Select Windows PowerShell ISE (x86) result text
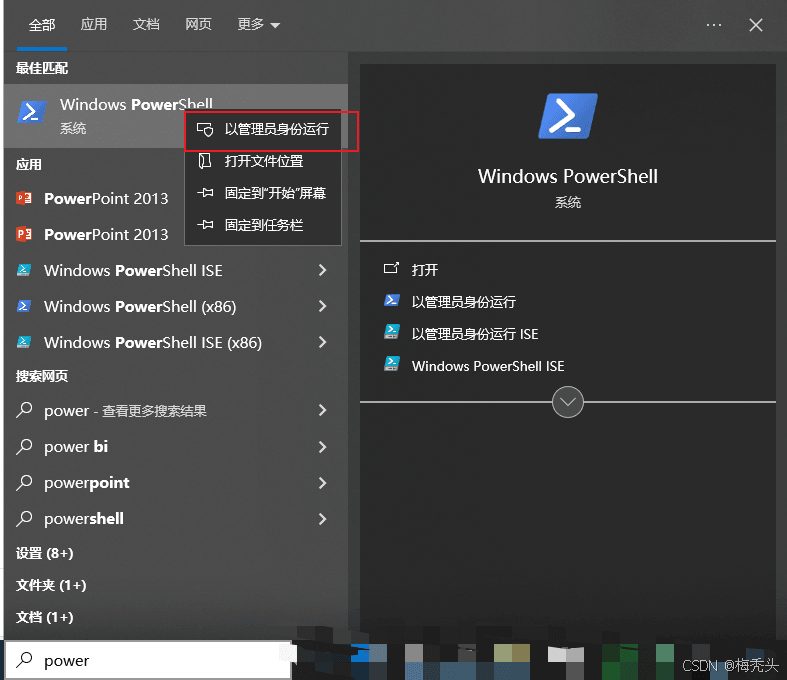This screenshot has height=680, width=787. click(x=153, y=343)
